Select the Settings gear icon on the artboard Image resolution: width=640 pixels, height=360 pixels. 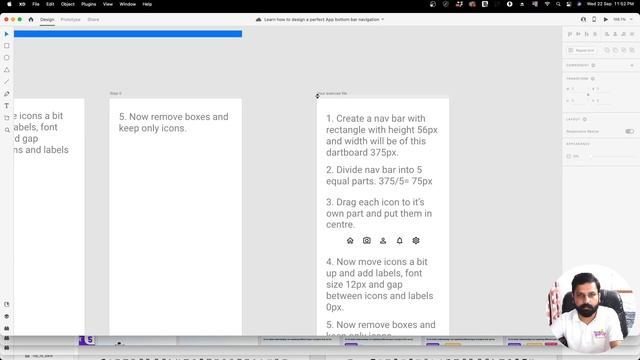416,241
